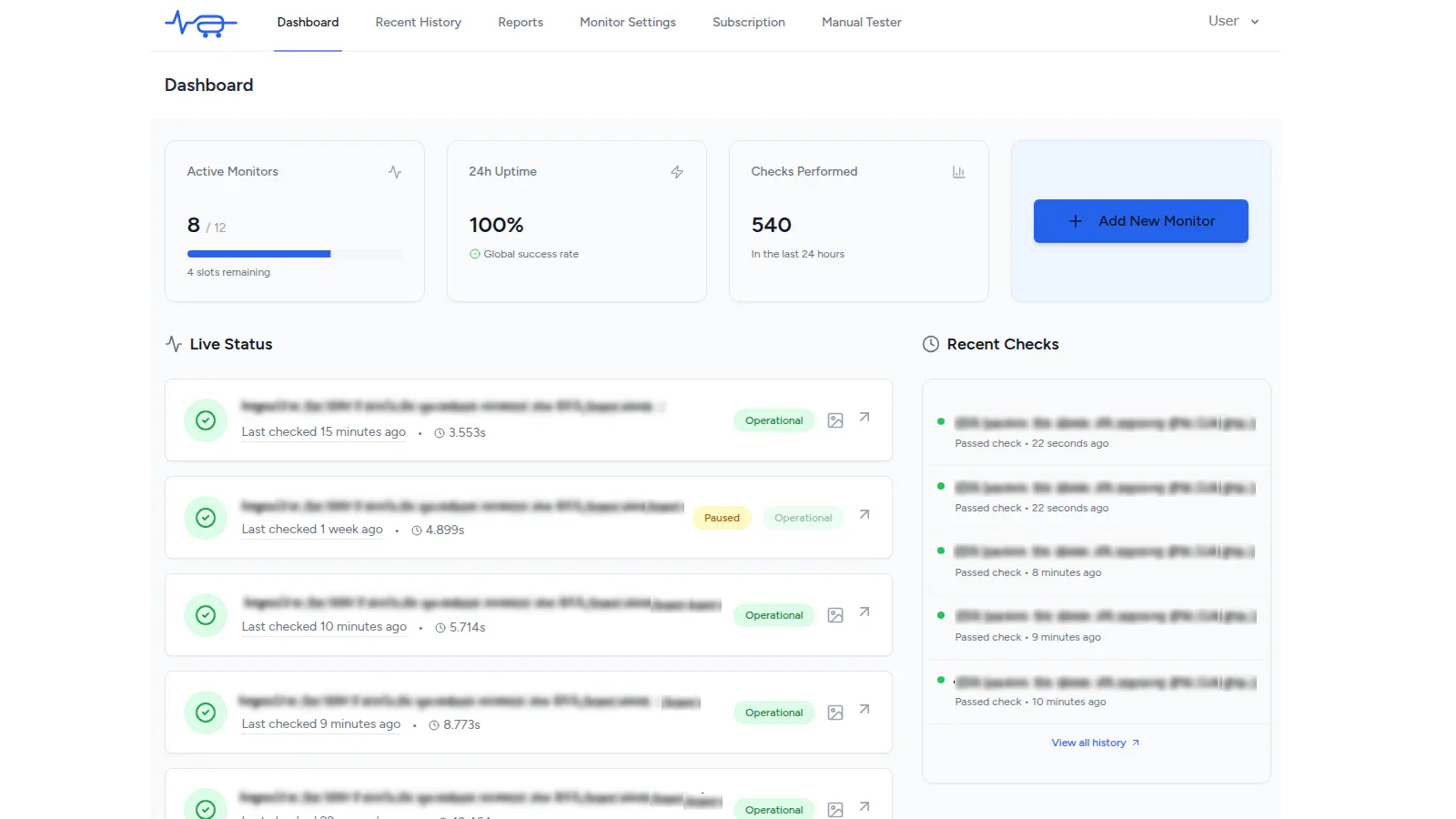Screen dimensions: 1456x819
Task: Go to the Subscription page
Action: click(749, 22)
